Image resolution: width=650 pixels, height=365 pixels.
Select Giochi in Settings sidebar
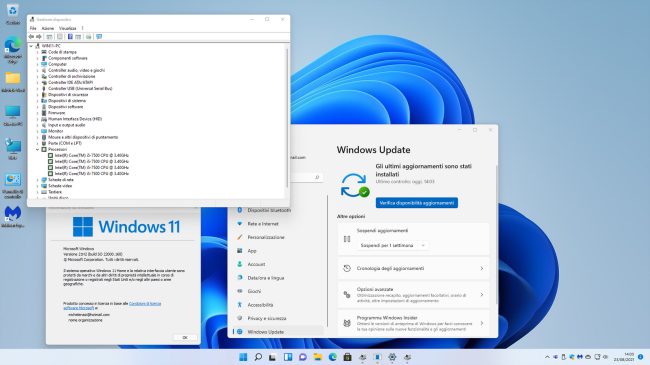[254, 291]
